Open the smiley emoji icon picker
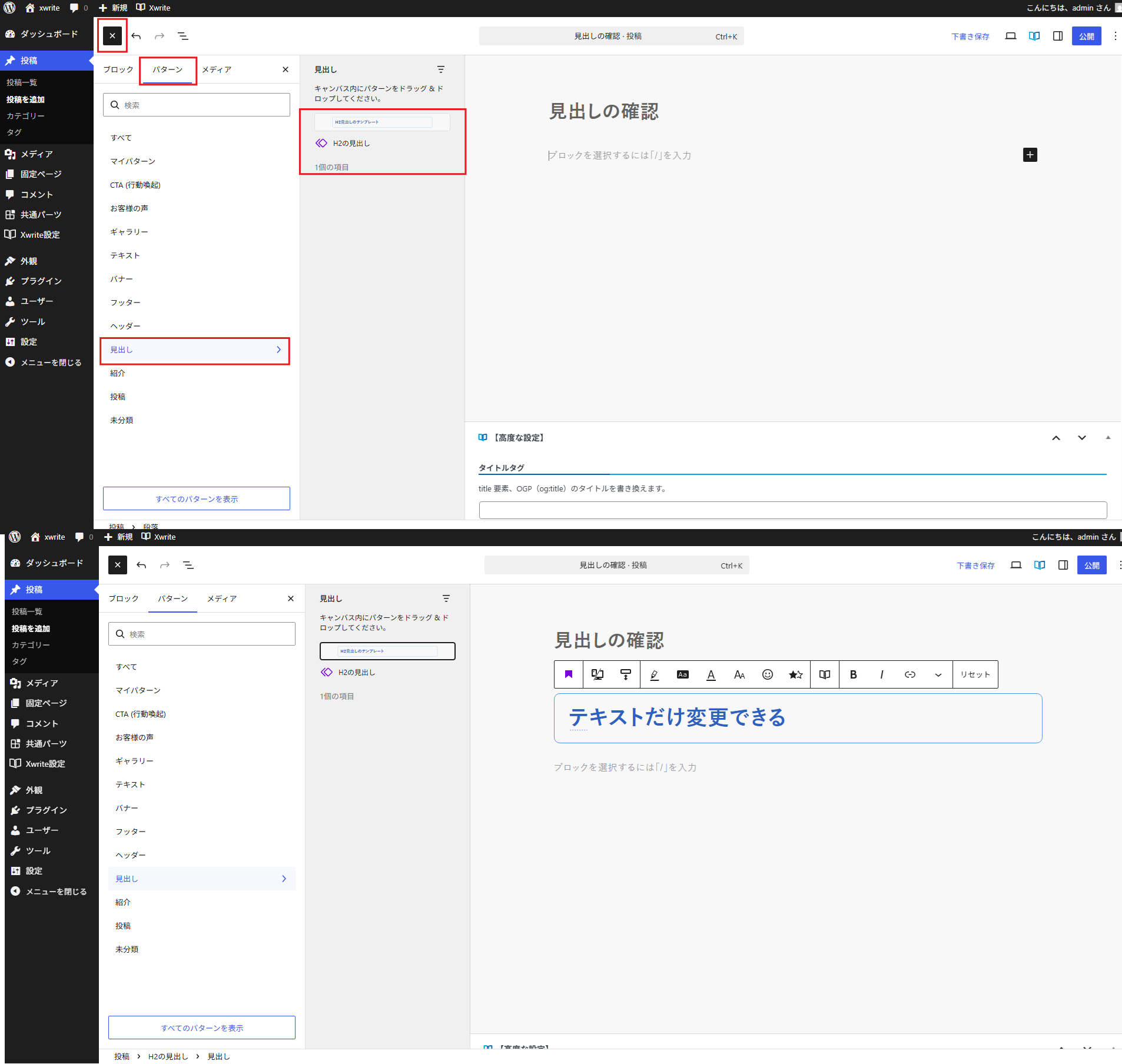This screenshot has height=1064, width=1122. (768, 674)
